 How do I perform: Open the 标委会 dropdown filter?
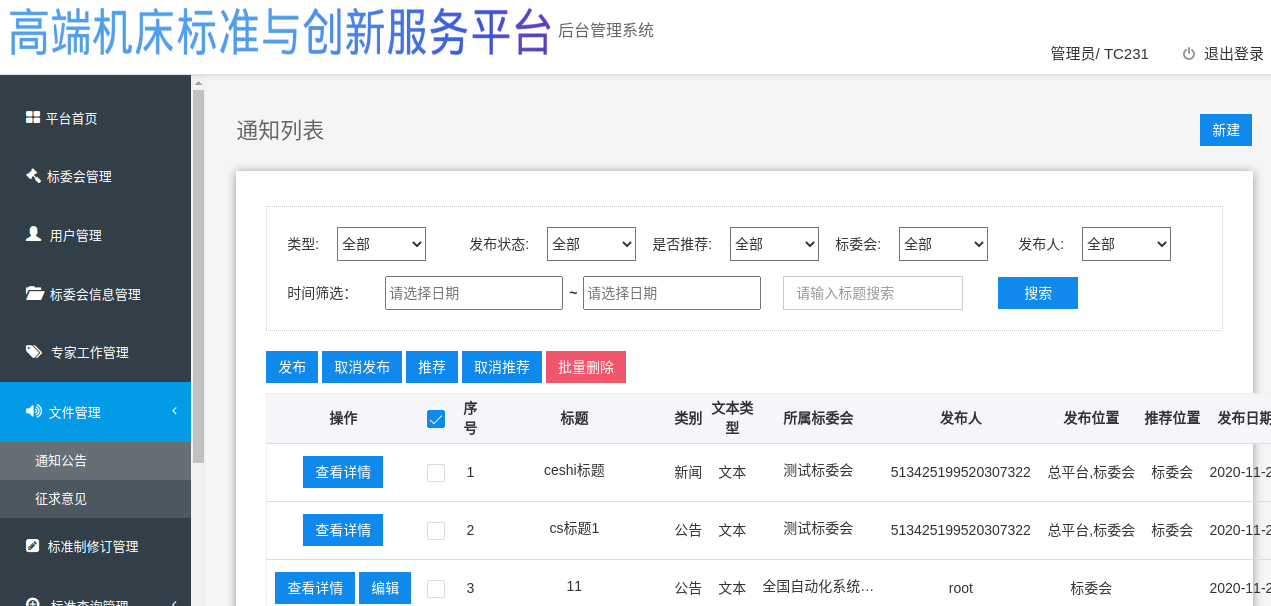click(943, 244)
